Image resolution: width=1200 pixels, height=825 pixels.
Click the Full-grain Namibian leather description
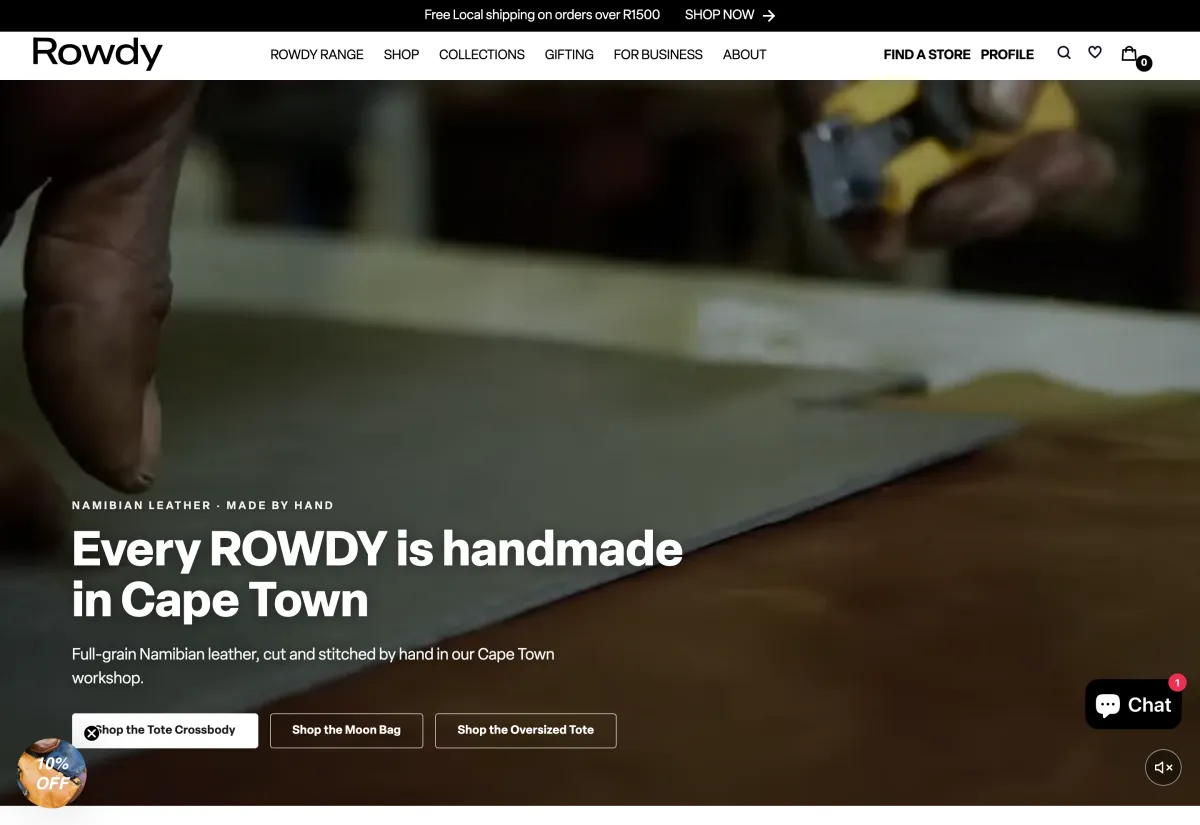point(313,666)
